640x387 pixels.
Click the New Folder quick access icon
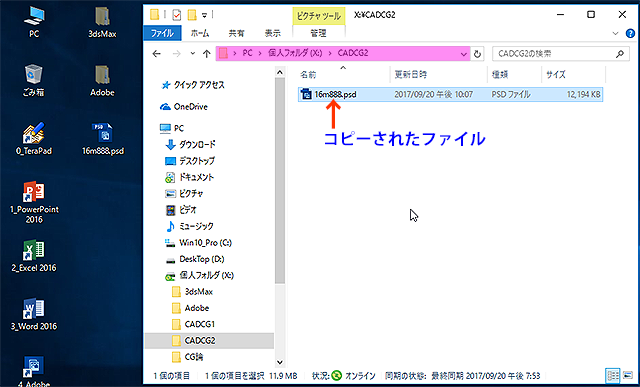tap(192, 15)
